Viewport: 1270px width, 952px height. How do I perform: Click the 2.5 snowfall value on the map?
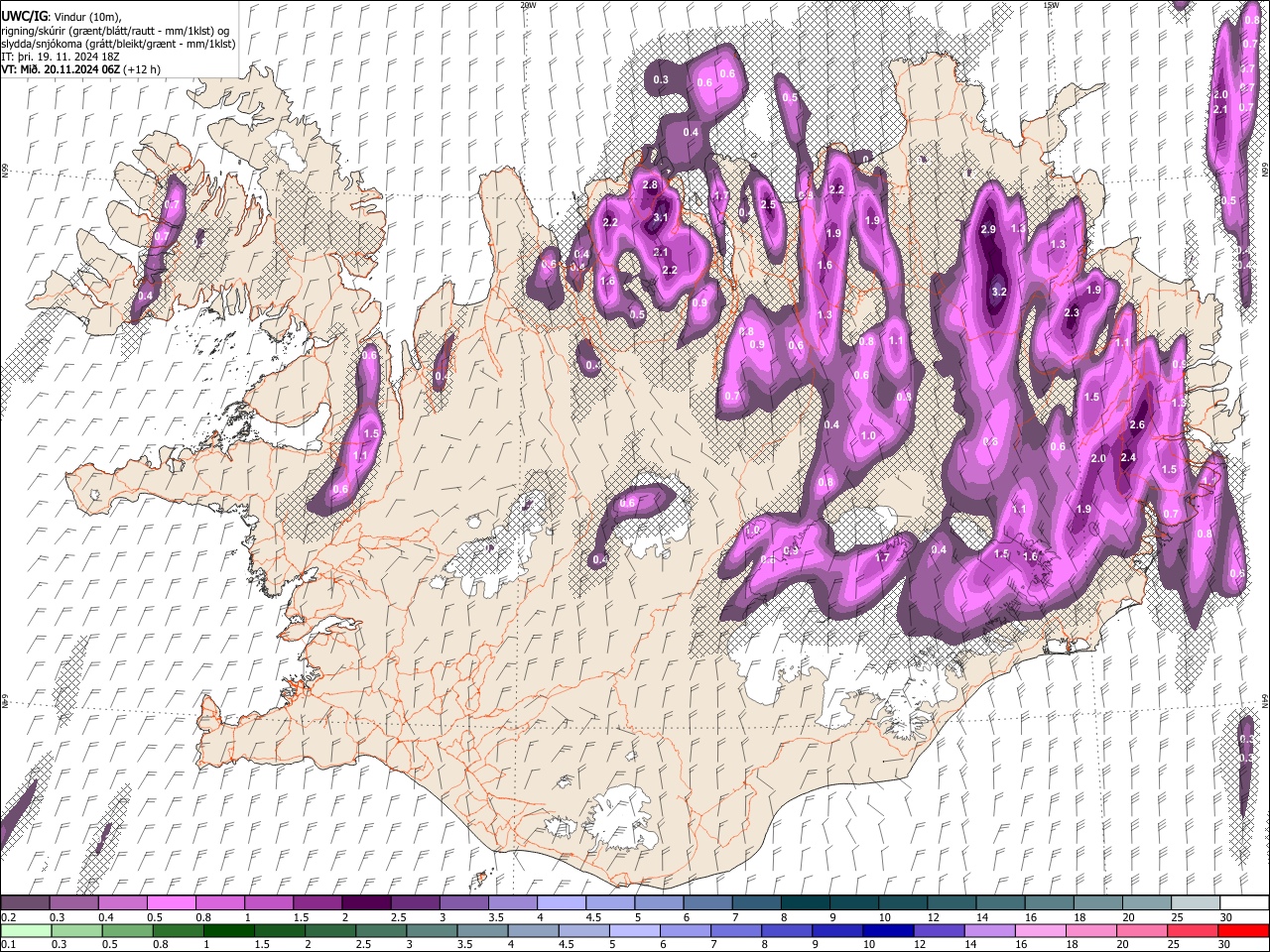768,204
